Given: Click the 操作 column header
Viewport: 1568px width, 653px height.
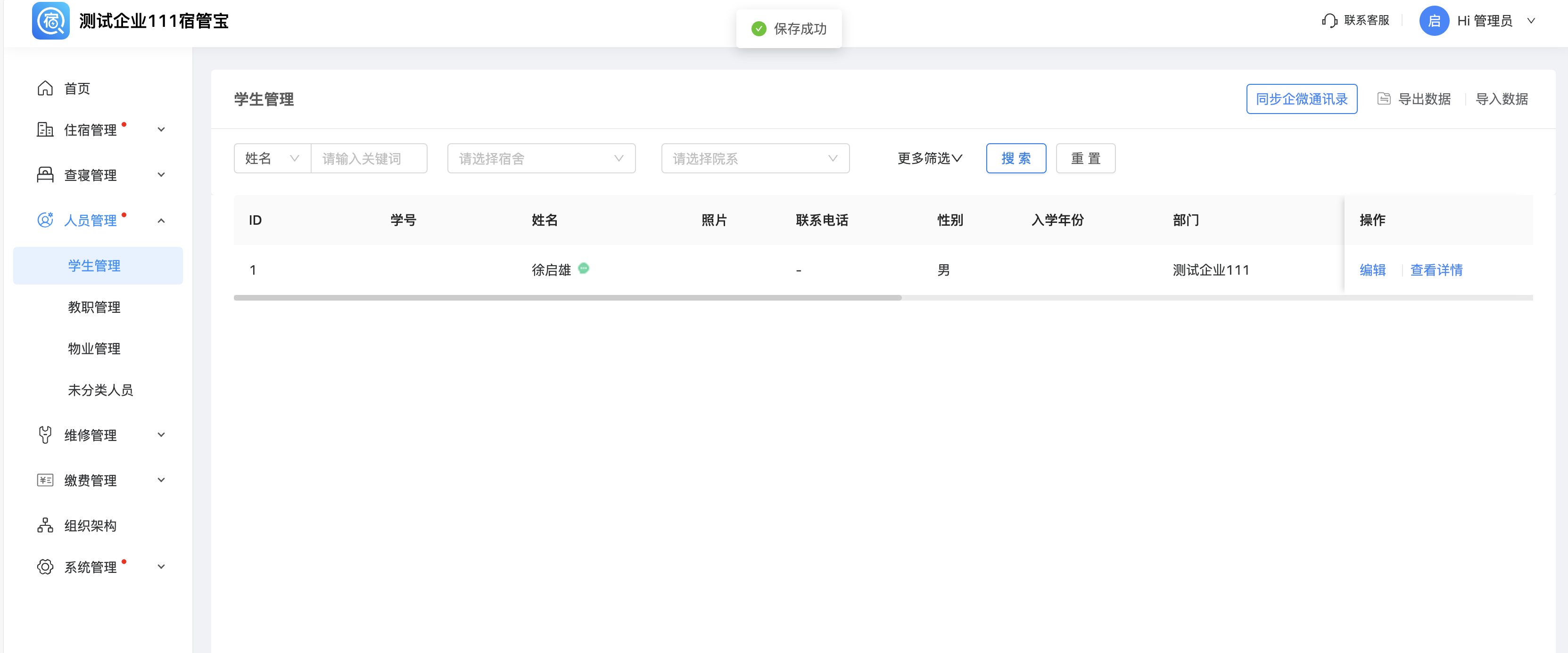Looking at the screenshot, I should [1372, 220].
